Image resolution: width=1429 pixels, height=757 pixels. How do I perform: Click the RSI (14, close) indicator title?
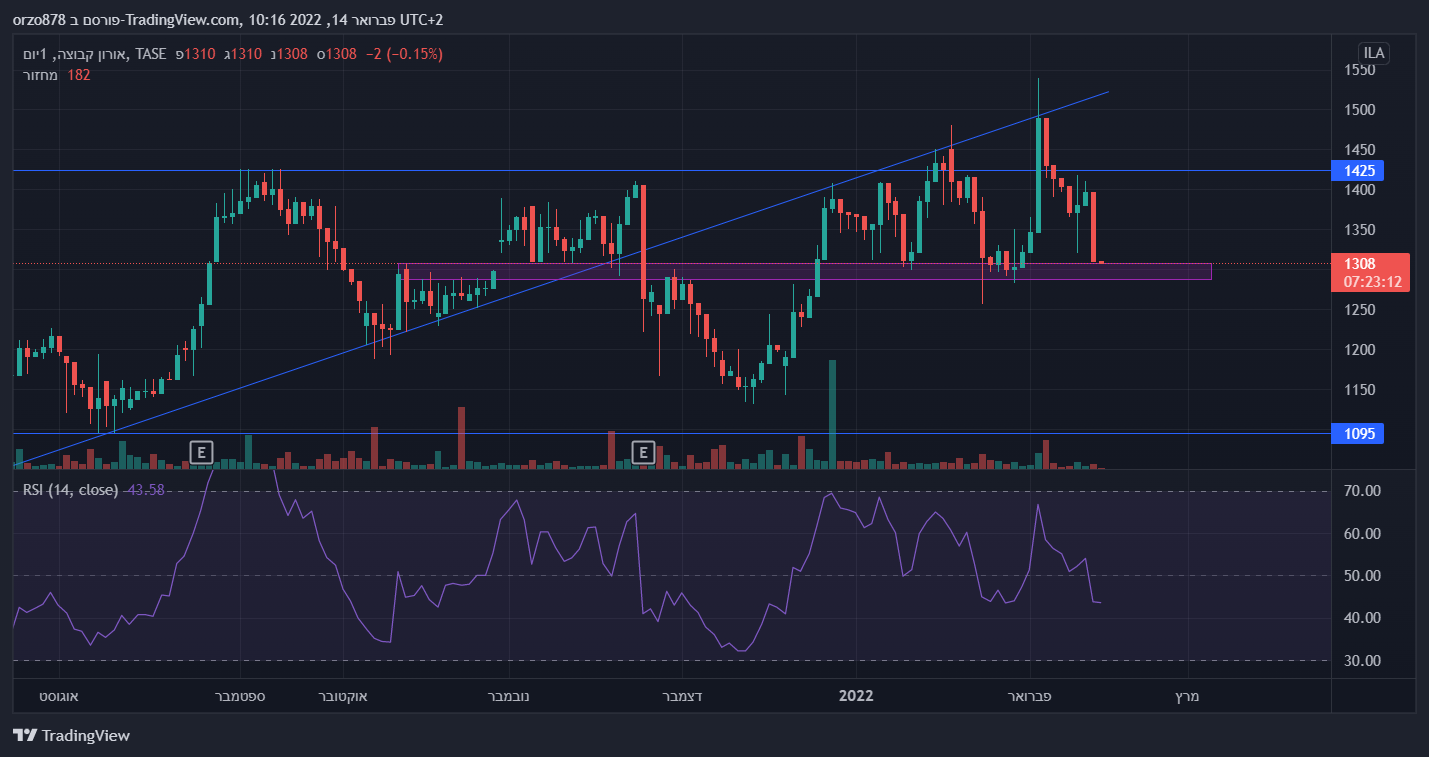tap(70, 489)
